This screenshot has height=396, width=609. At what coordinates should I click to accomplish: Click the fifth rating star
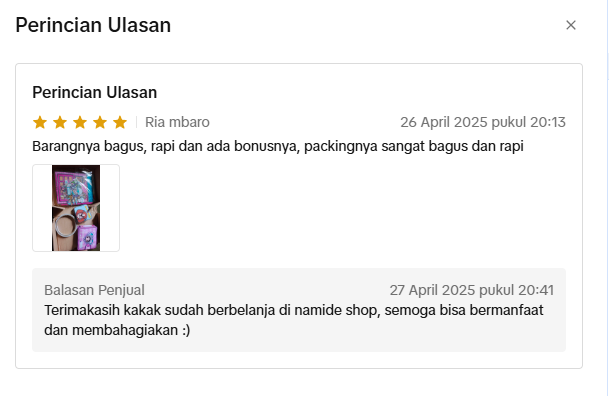pos(120,122)
